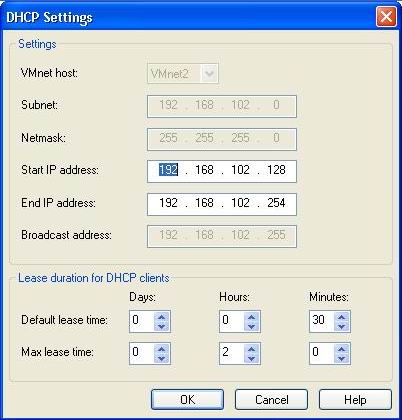Click second octet 168 of End IP address

click(x=204, y=203)
